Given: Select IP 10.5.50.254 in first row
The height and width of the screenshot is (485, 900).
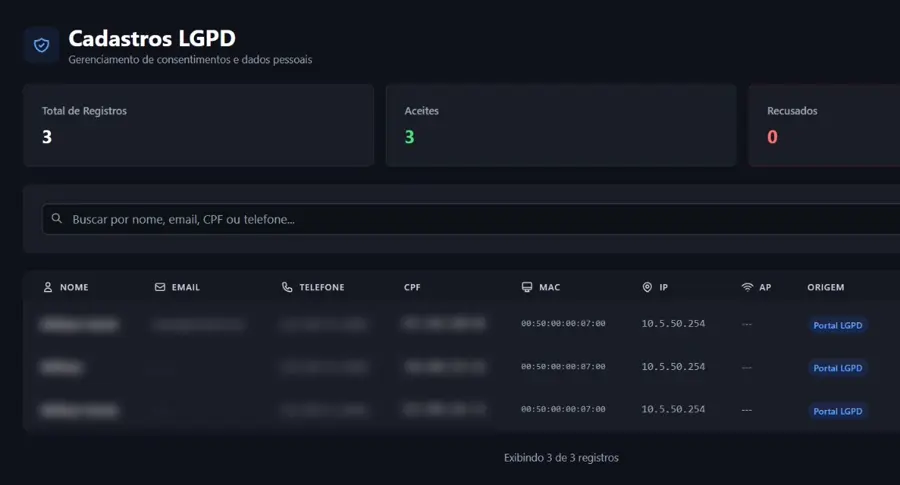Looking at the screenshot, I should pyautogui.click(x=673, y=324).
